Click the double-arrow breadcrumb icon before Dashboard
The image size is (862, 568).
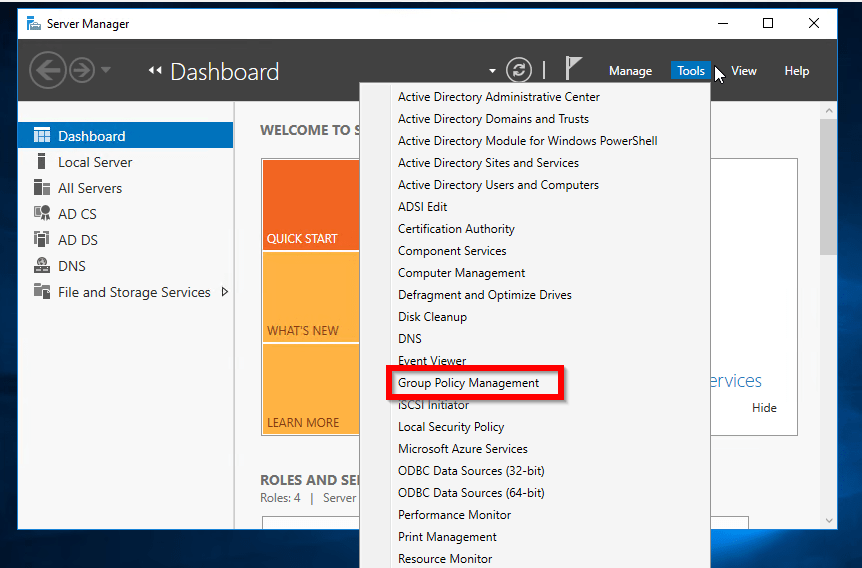[x=155, y=70]
